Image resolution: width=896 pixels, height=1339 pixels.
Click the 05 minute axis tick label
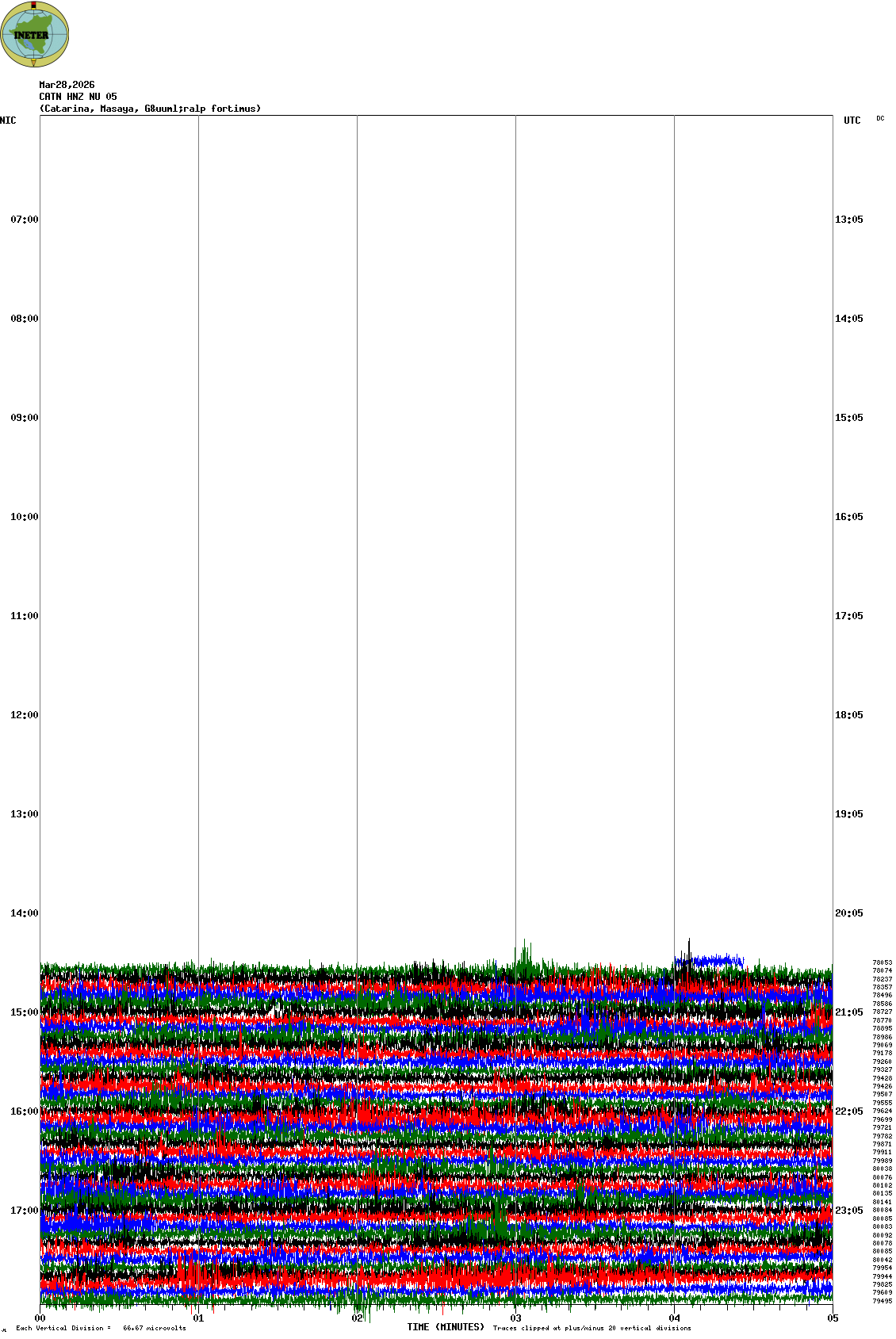[x=833, y=1318]
